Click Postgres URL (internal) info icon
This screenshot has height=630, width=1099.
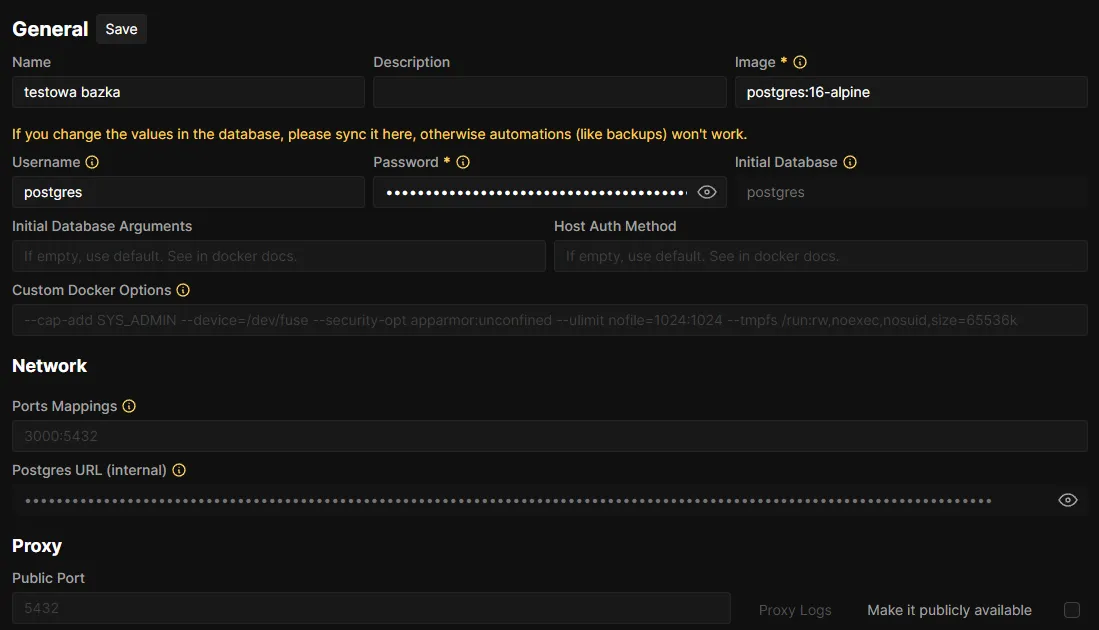pos(179,470)
